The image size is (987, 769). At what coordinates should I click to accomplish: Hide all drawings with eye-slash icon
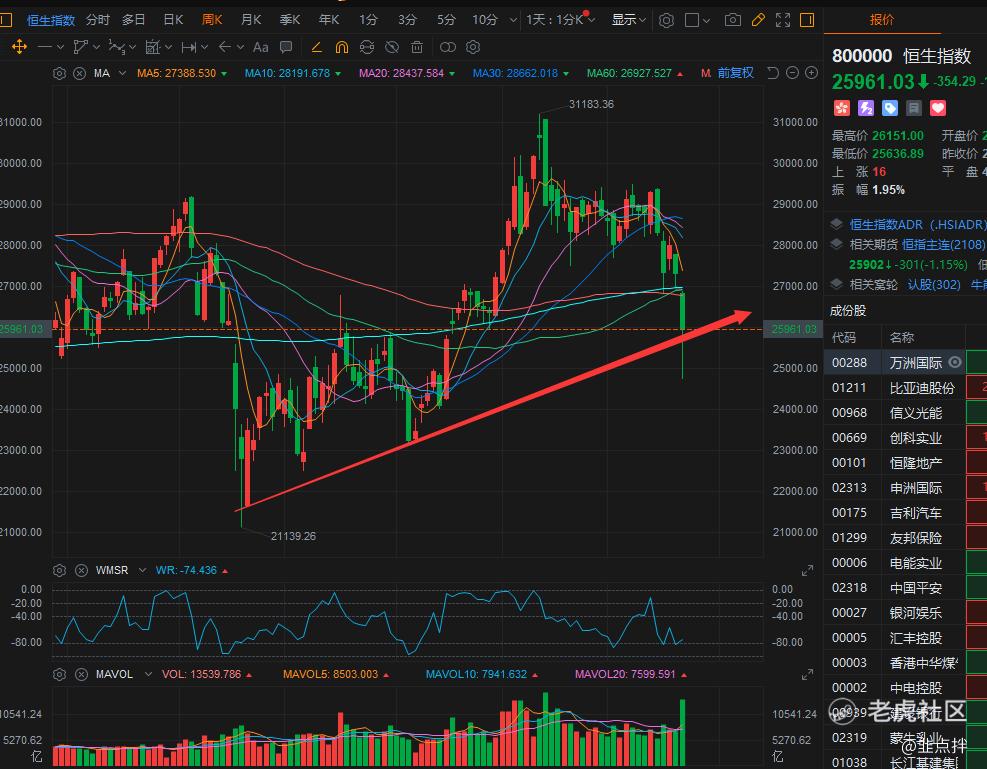(392, 46)
